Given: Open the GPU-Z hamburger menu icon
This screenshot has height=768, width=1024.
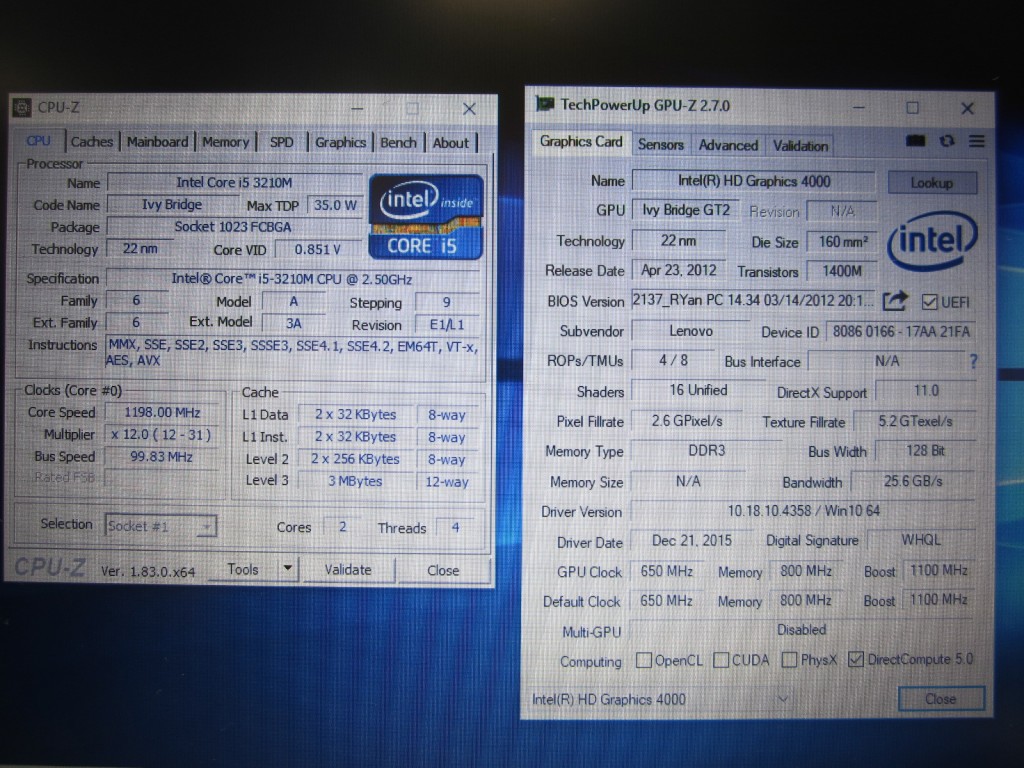Looking at the screenshot, I should tap(977, 142).
